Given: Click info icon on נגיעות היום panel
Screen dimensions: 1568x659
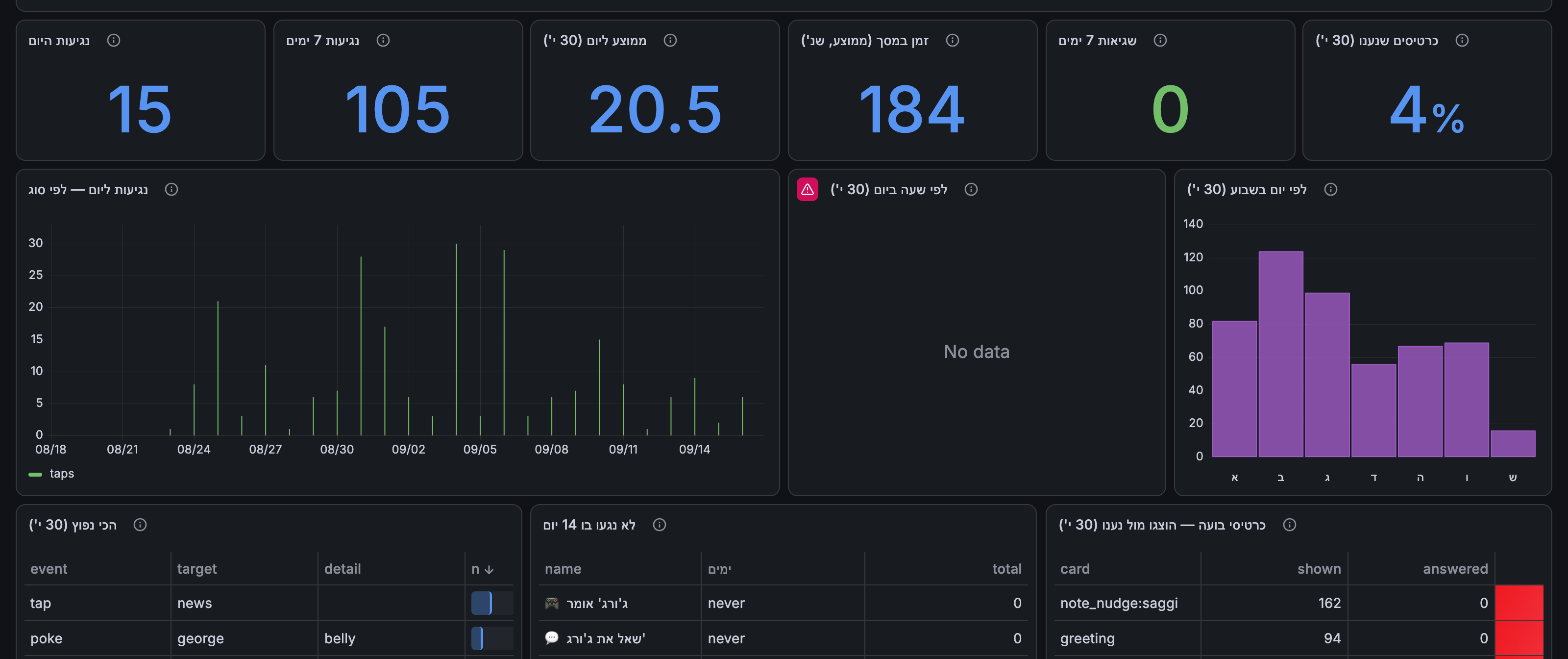Looking at the screenshot, I should (113, 40).
